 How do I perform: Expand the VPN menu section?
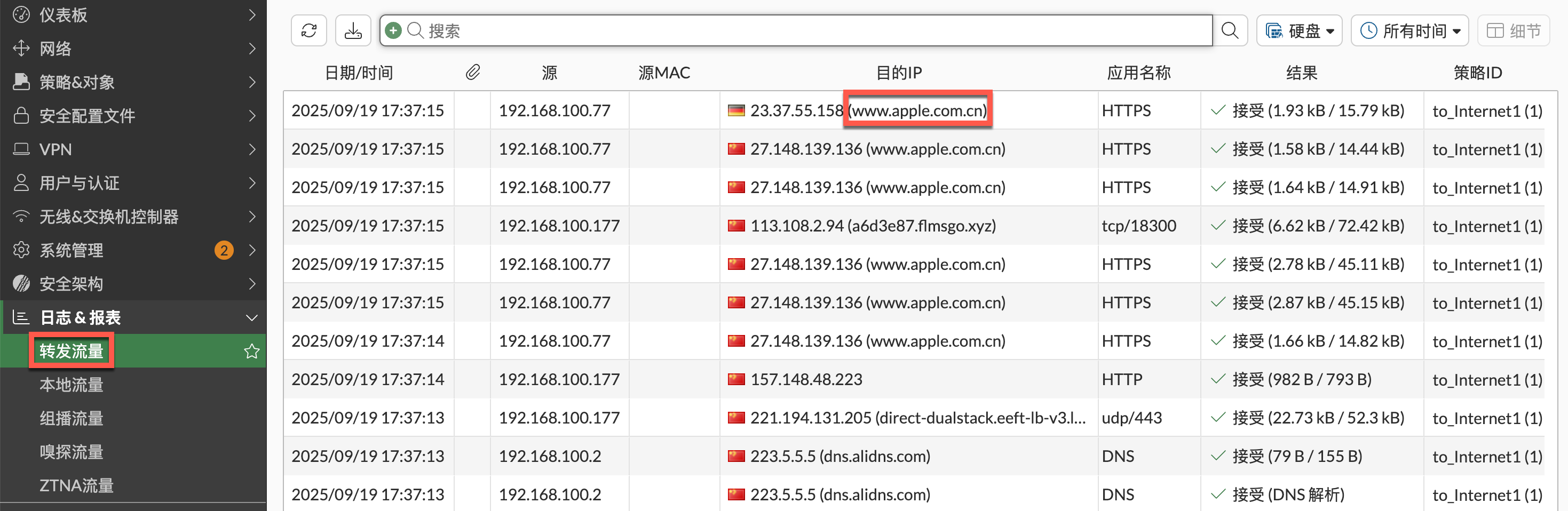coord(134,149)
